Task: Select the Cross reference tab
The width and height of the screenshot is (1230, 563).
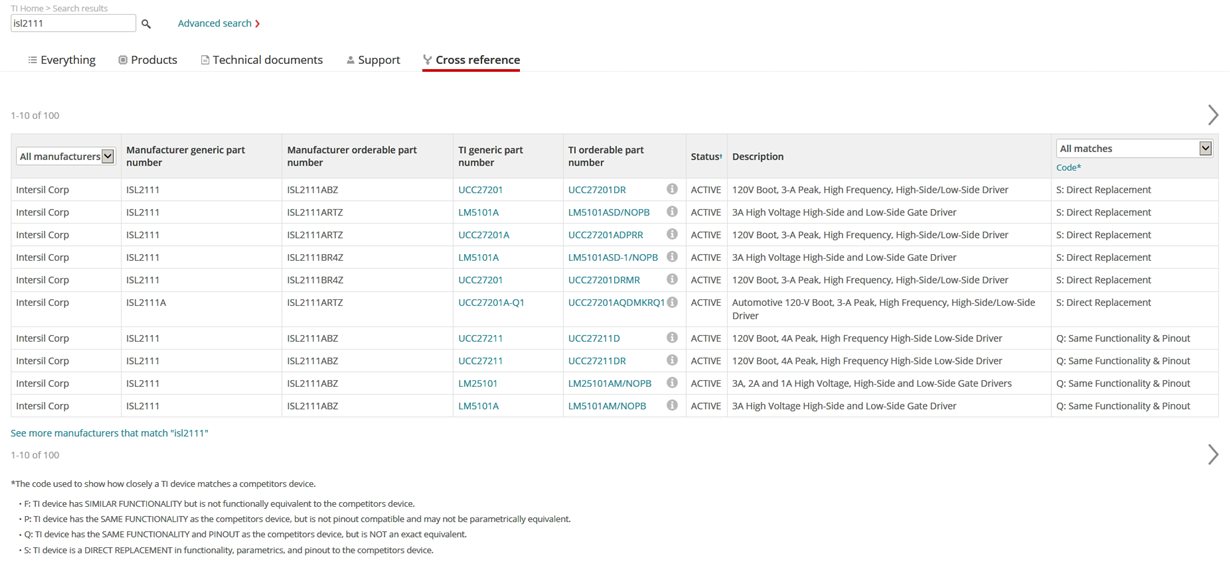Action: 471,60
